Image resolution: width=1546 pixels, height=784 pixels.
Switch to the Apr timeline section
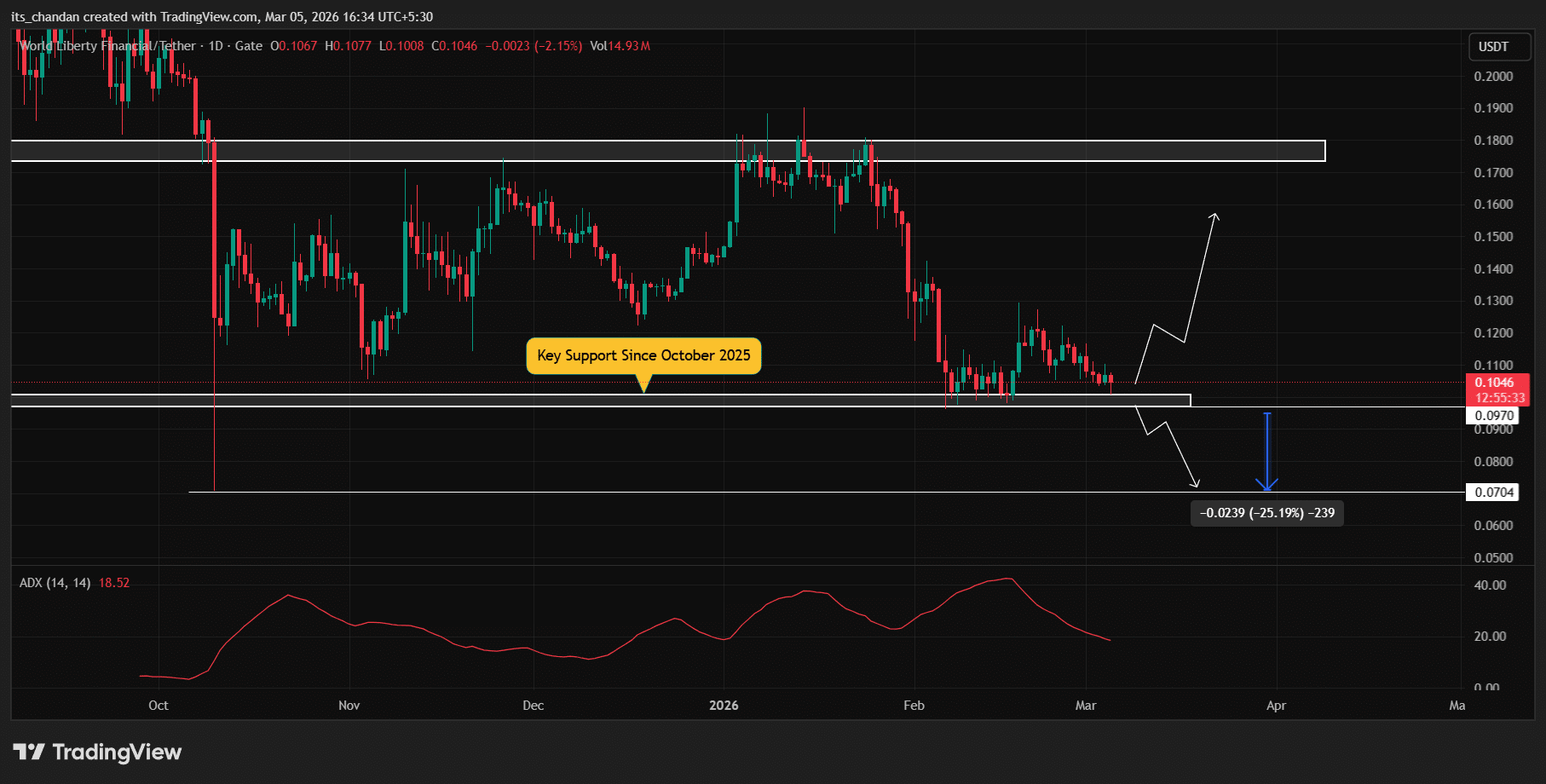click(x=1276, y=706)
